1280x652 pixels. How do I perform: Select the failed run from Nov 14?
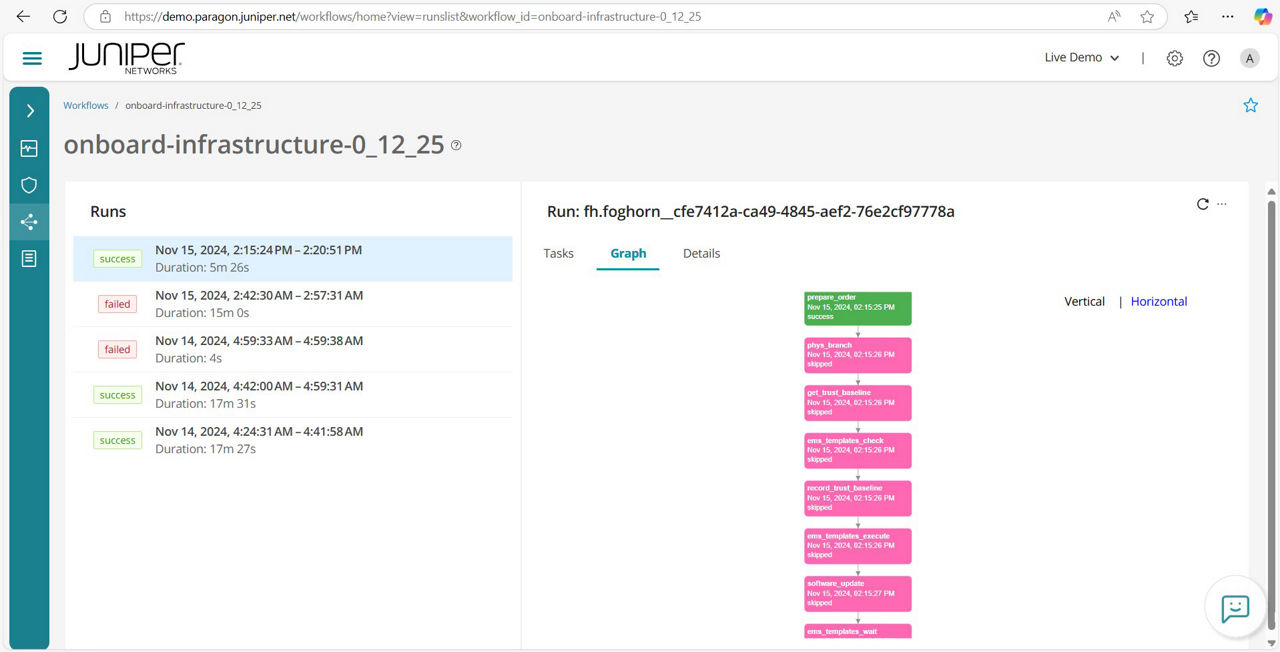point(257,348)
